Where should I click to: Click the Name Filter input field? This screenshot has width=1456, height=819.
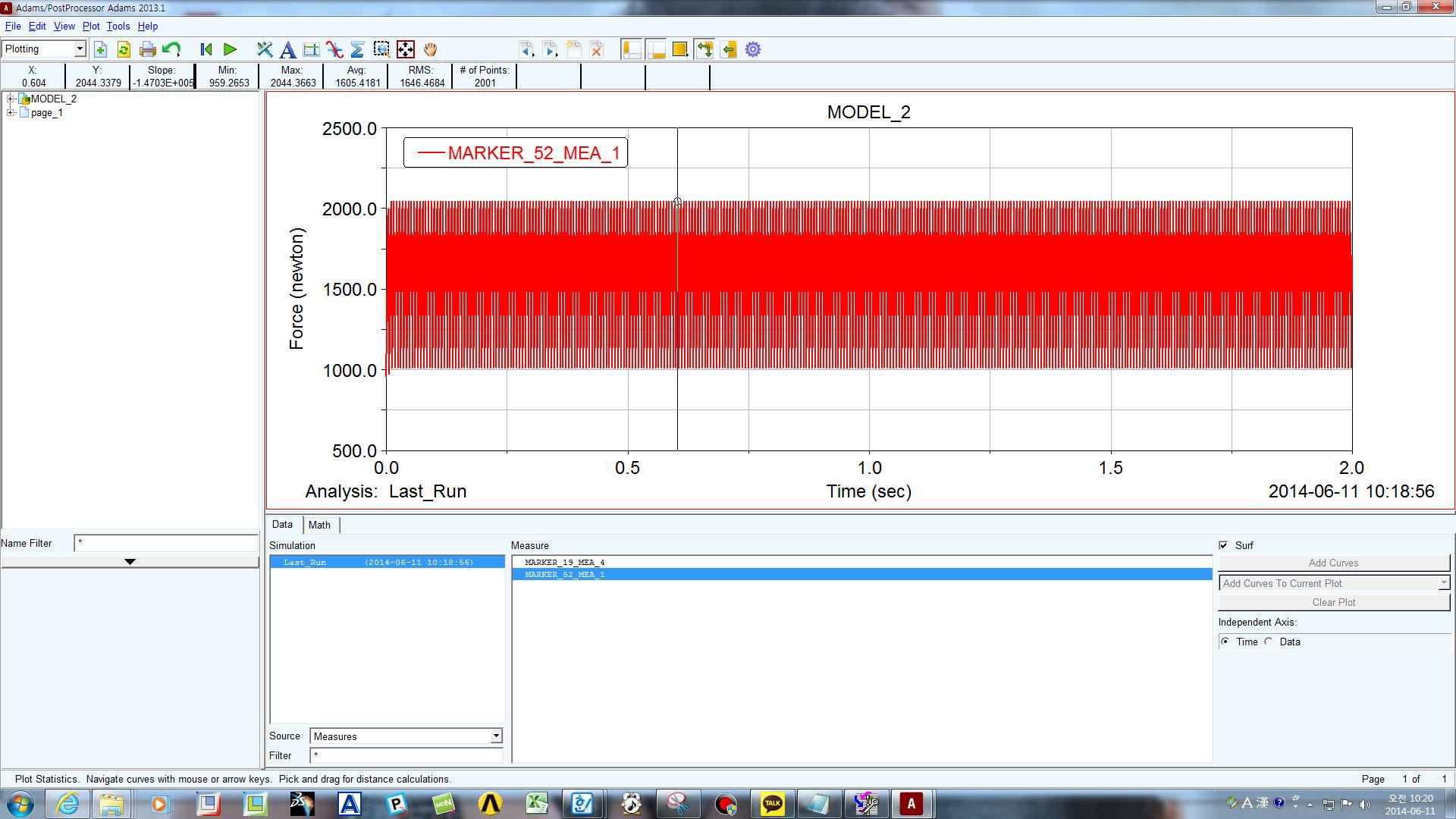click(165, 543)
